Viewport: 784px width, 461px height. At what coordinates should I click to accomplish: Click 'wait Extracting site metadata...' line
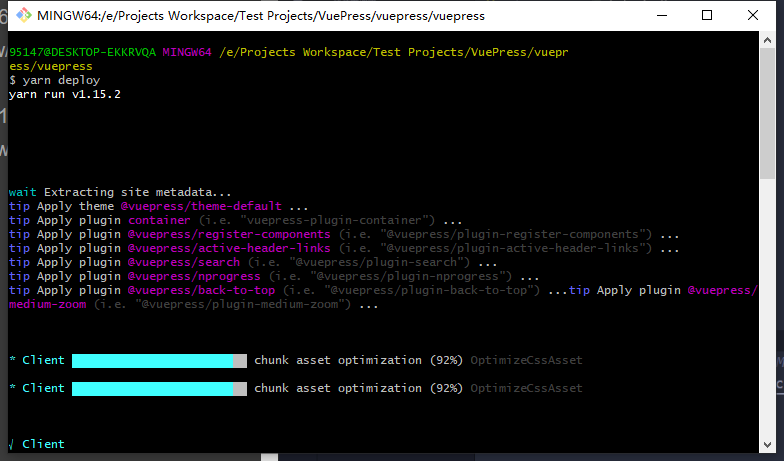pyautogui.click(x=120, y=192)
